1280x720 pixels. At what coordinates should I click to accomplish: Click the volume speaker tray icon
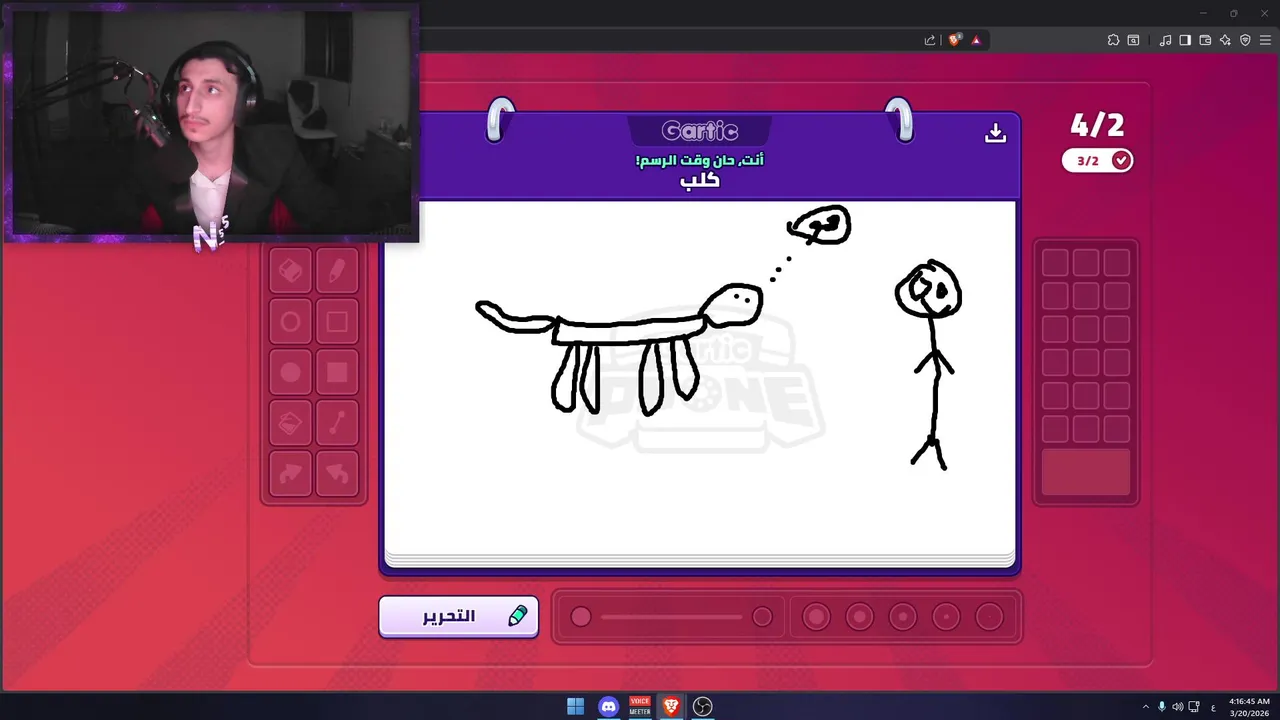[1178, 707]
